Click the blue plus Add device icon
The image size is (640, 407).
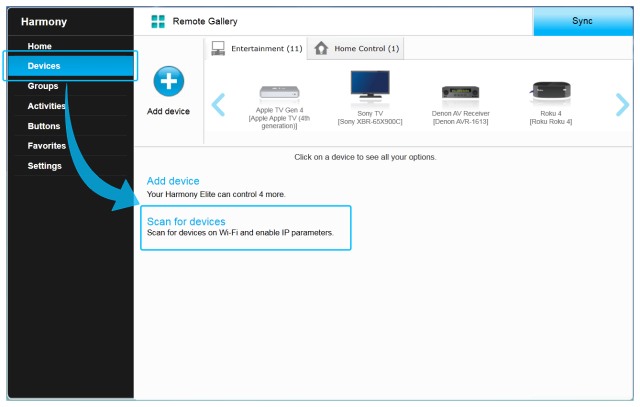pos(169,81)
